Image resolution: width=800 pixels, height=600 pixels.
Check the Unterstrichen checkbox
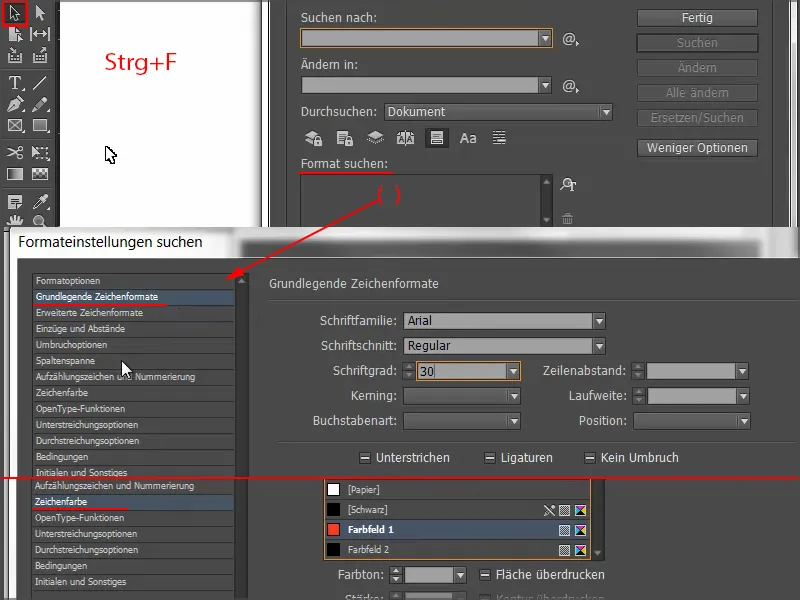click(365, 458)
